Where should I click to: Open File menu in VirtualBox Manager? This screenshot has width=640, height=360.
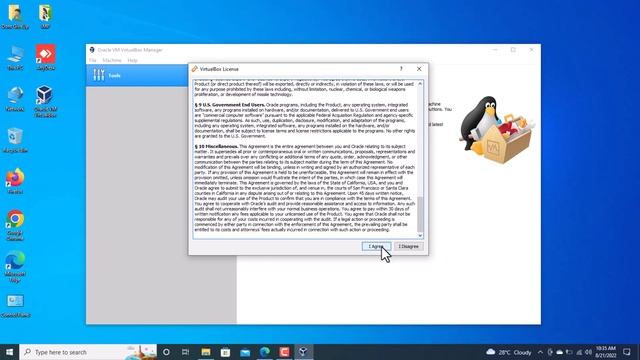click(x=93, y=60)
